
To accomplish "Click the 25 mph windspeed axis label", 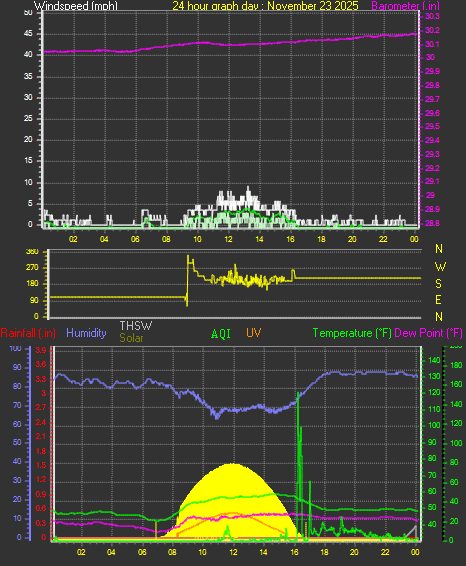I will coord(28,118).
